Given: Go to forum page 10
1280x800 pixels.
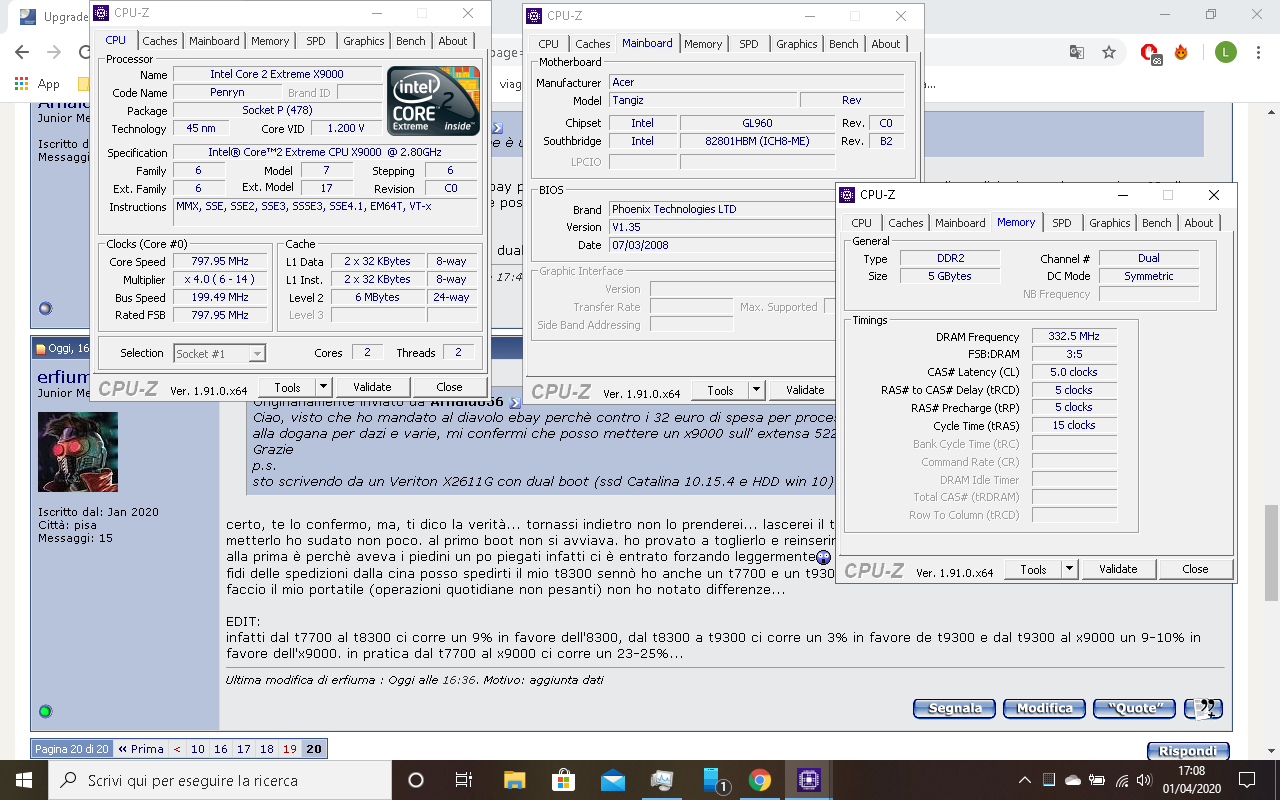Looking at the screenshot, I should coord(198,749).
